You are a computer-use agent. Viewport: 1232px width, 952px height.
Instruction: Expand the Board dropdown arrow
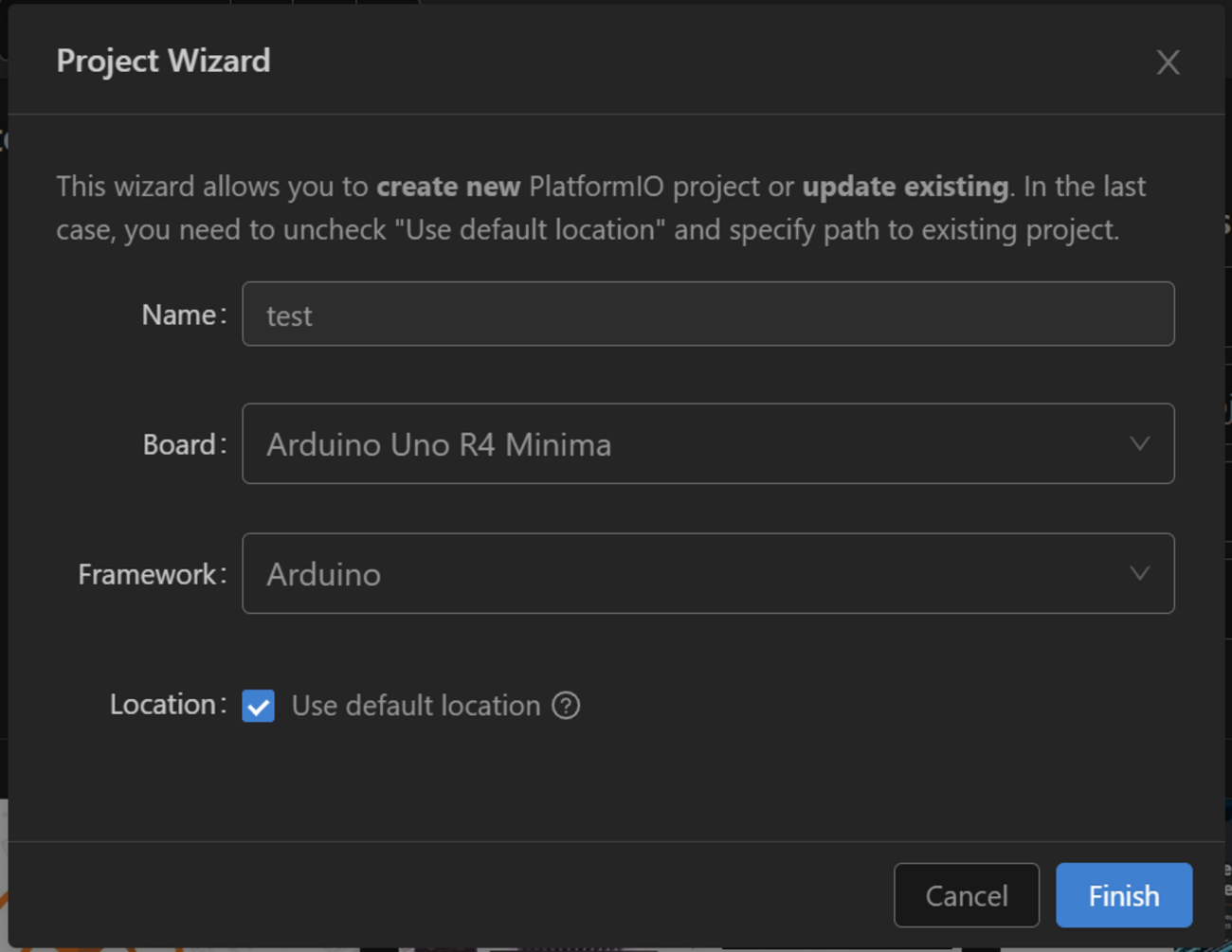(1139, 444)
